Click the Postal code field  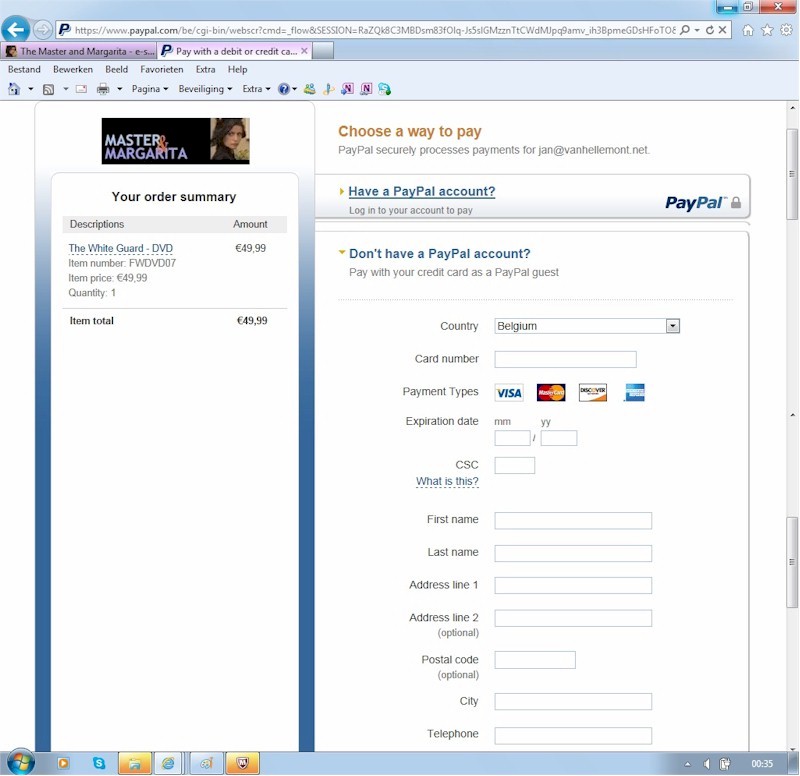[535, 660]
